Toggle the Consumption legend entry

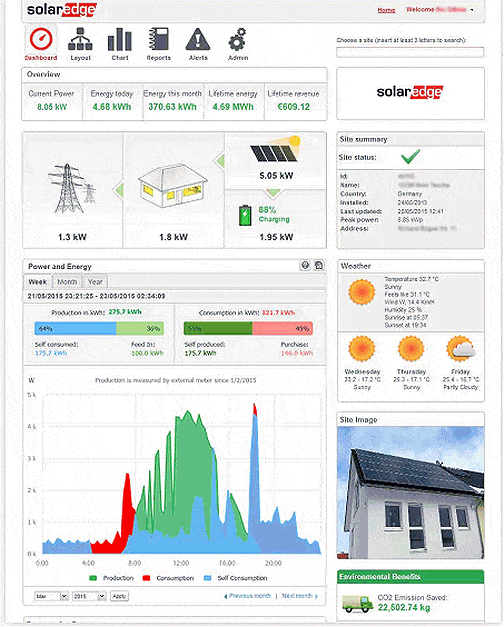pyautogui.click(x=168, y=578)
